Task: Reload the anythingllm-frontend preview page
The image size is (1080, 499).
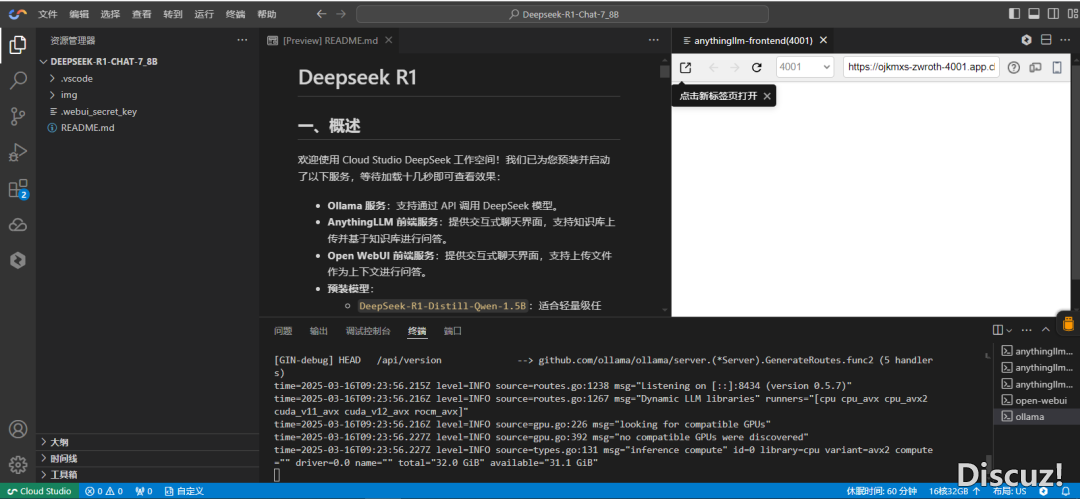Action: point(756,68)
